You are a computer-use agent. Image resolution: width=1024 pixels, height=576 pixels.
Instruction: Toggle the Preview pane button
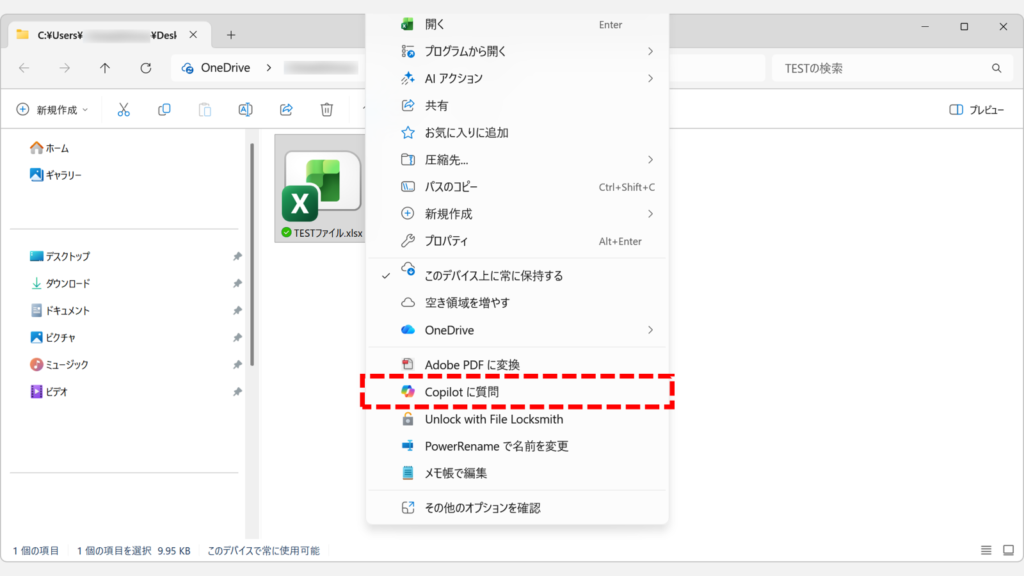pos(976,110)
